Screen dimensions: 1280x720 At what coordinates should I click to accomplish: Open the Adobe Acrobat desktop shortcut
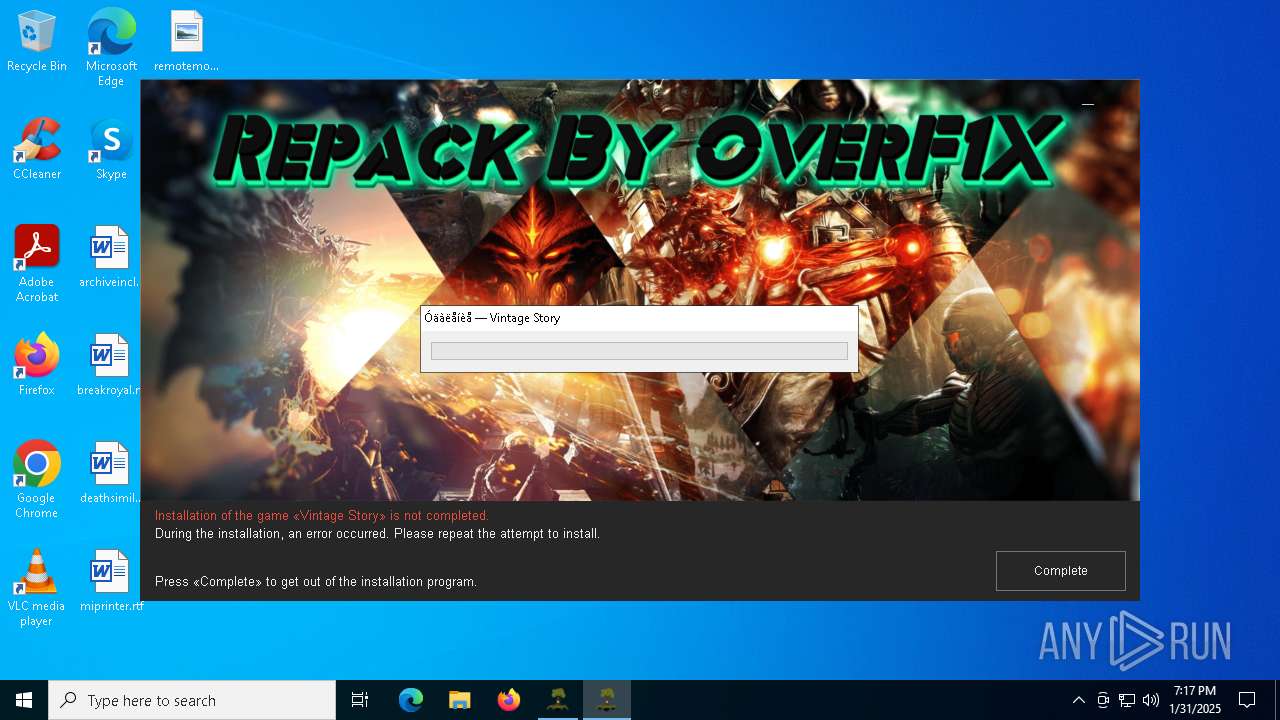37,264
